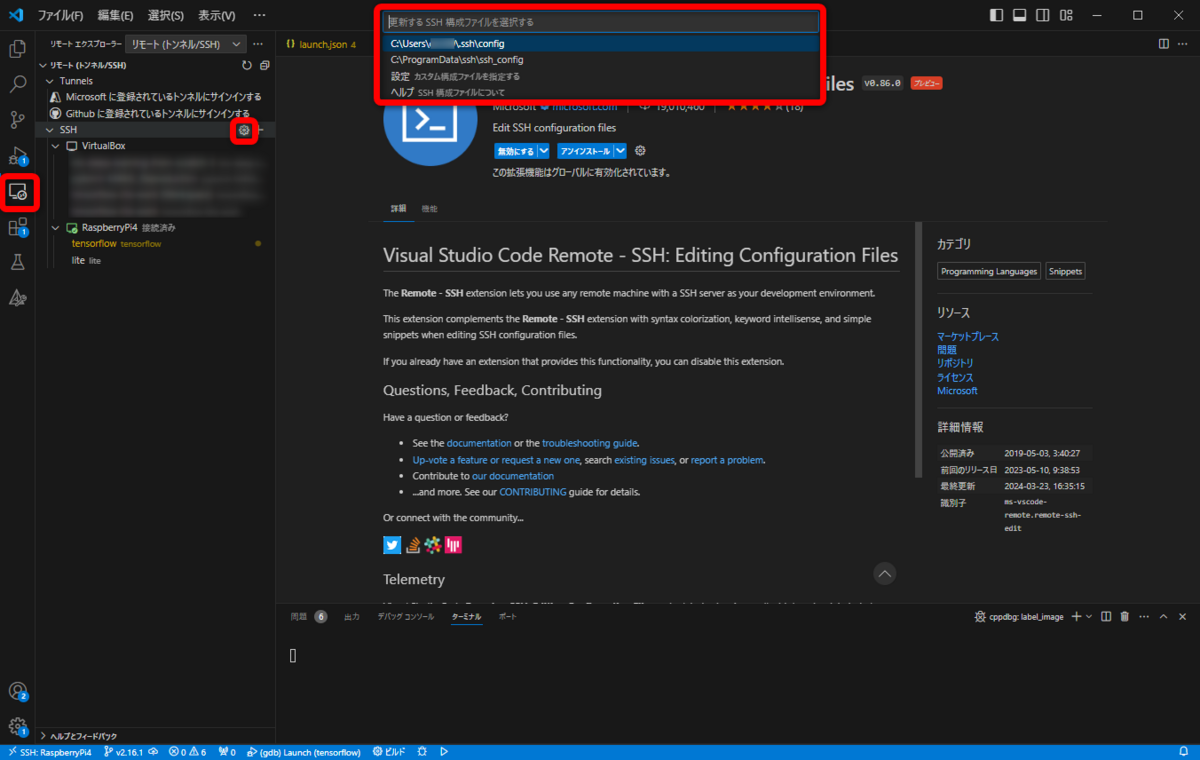Add a new SSH remote with plus icon
1200x760 pixels.
click(261, 130)
